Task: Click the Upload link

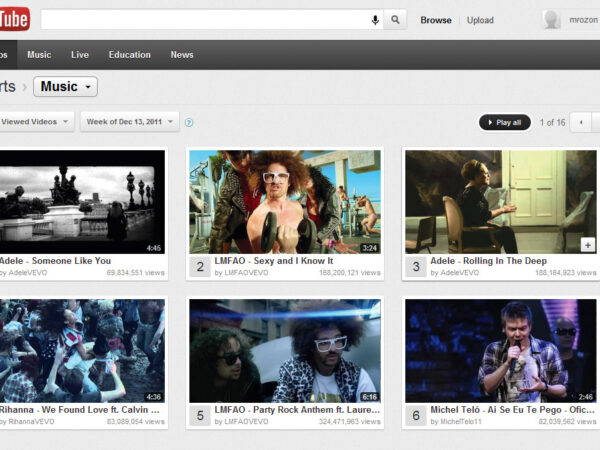Action: point(480,20)
